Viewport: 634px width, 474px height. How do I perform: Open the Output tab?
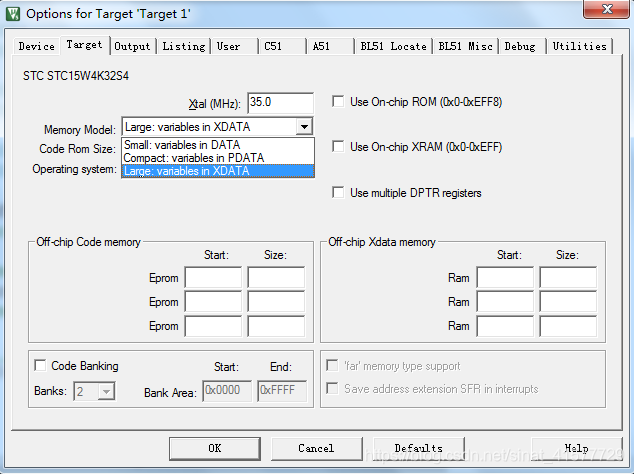(x=132, y=47)
